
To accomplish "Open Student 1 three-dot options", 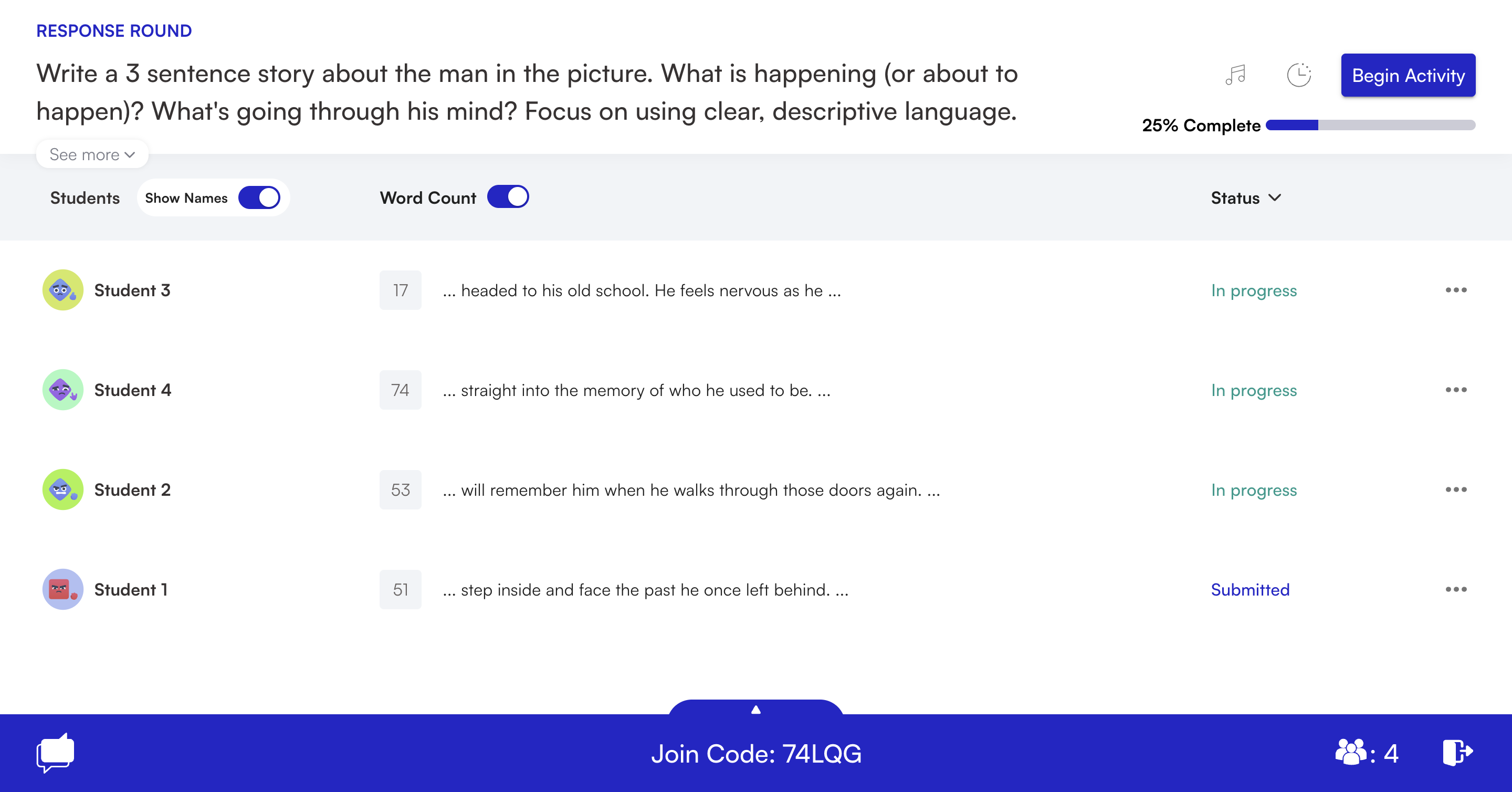I will [x=1456, y=589].
